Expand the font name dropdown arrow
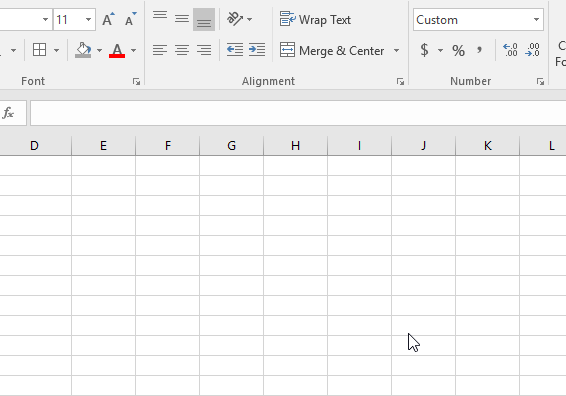The width and height of the screenshot is (566, 396). 45,19
